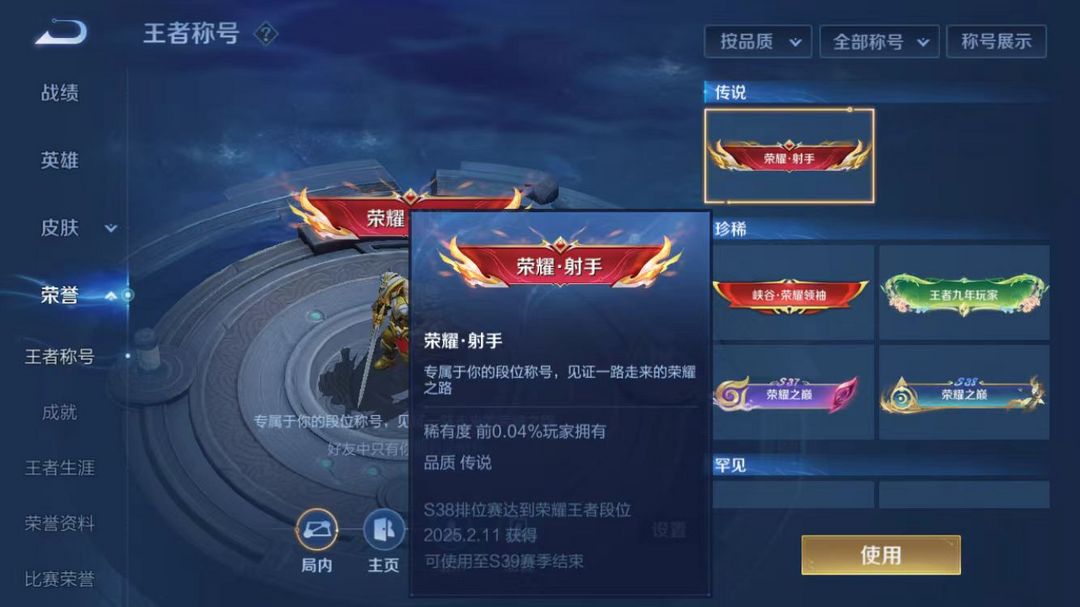Open the help question mark icon

(x=266, y=33)
